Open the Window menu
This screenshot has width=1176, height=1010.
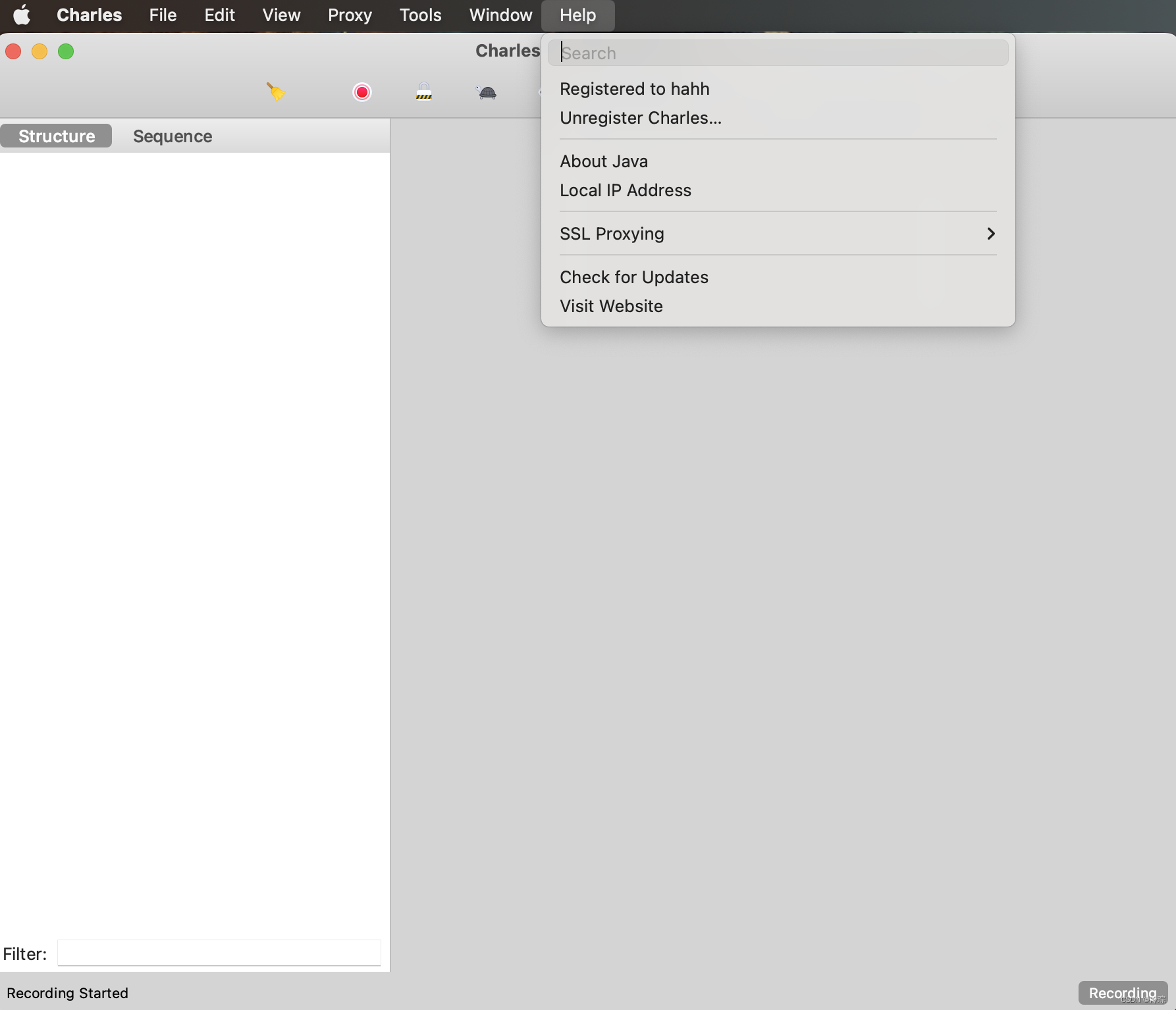500,14
